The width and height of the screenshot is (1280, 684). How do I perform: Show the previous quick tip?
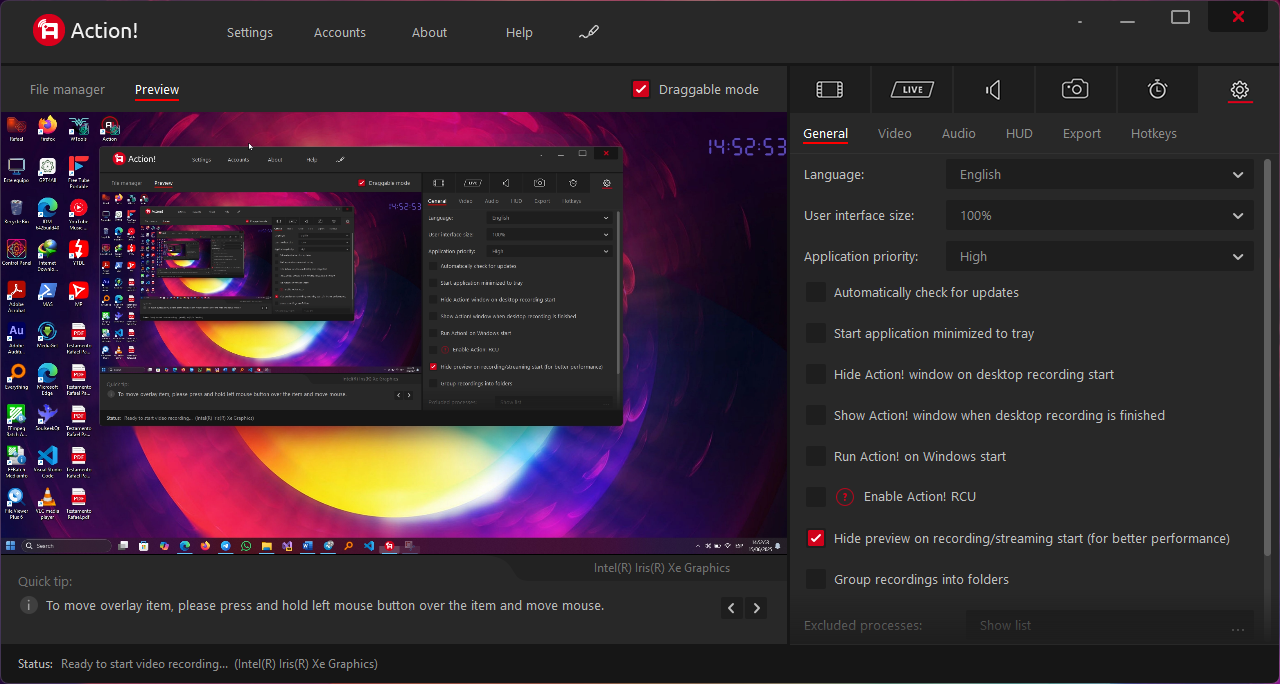(732, 607)
